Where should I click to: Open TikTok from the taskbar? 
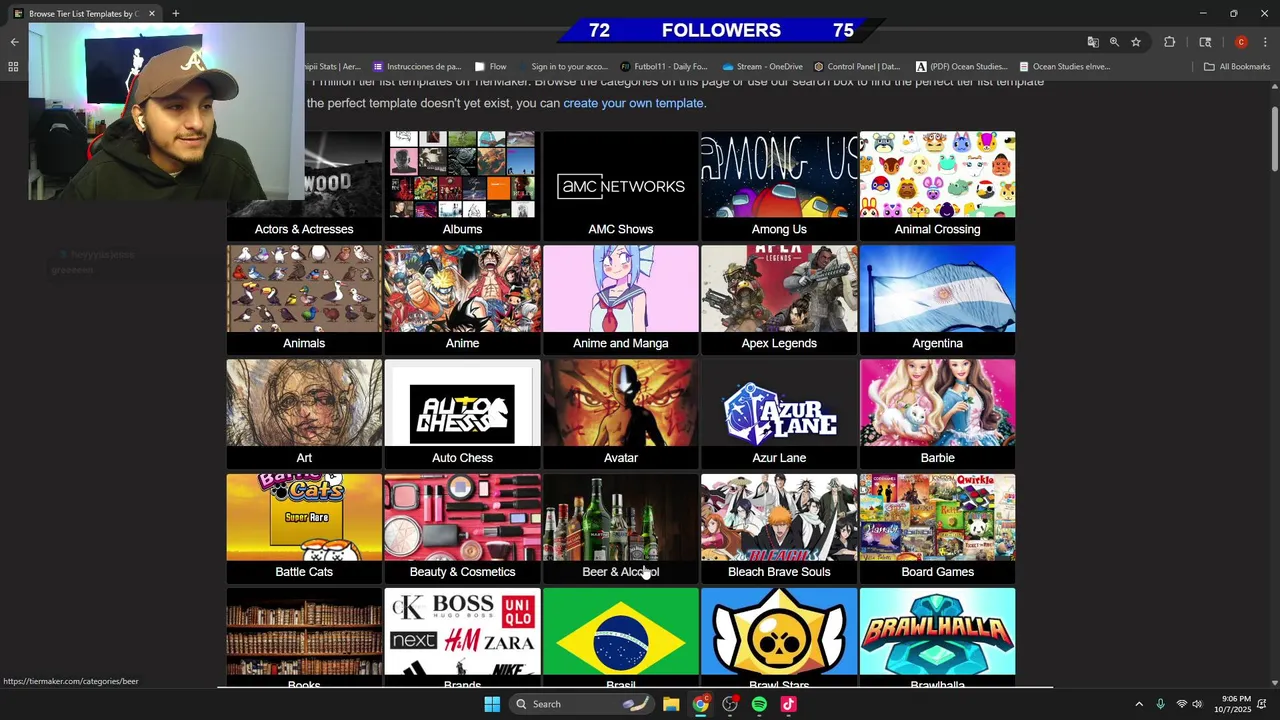coord(788,704)
